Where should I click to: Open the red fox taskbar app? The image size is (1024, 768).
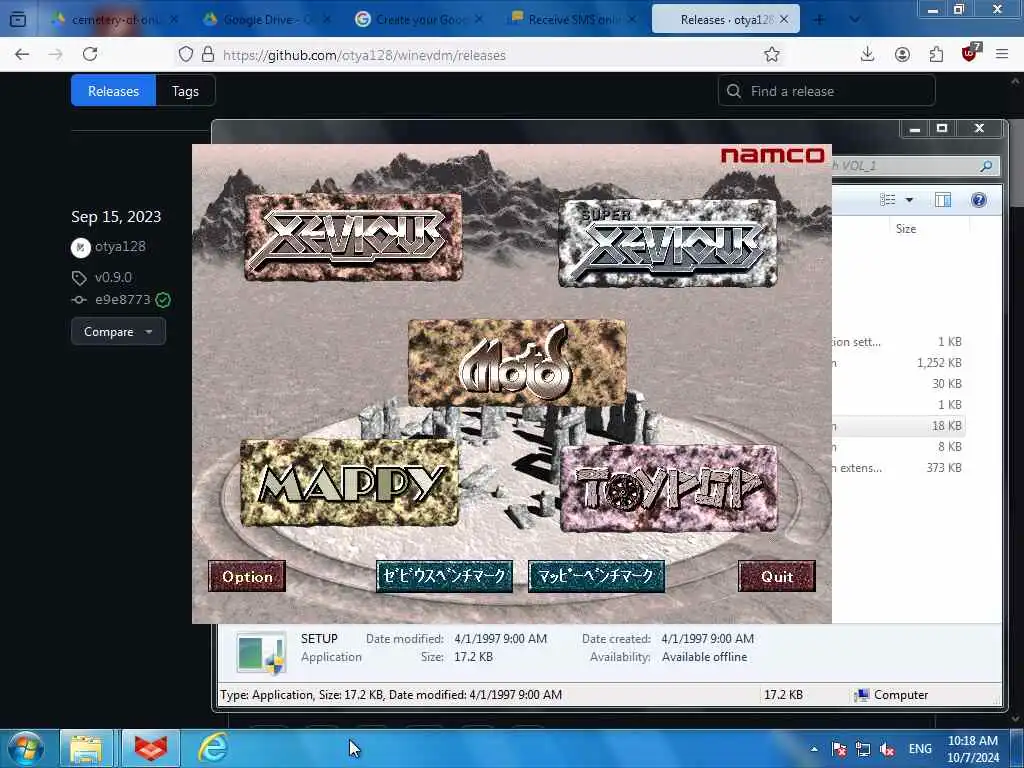(150, 748)
